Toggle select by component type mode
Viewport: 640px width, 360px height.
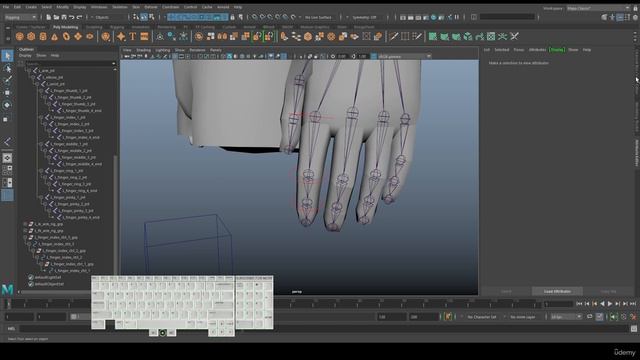(x=151, y=17)
